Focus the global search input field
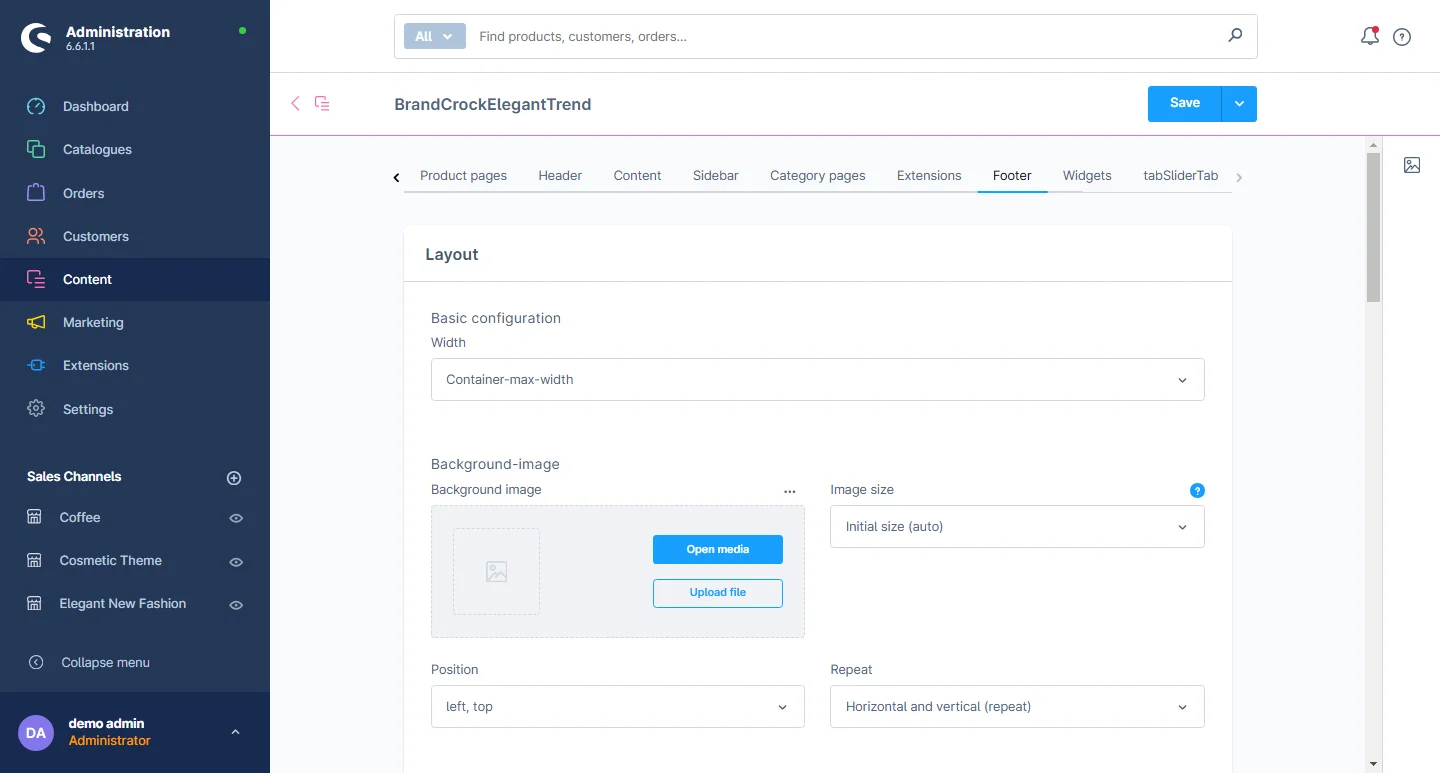Image resolution: width=1440 pixels, height=773 pixels. (840, 36)
